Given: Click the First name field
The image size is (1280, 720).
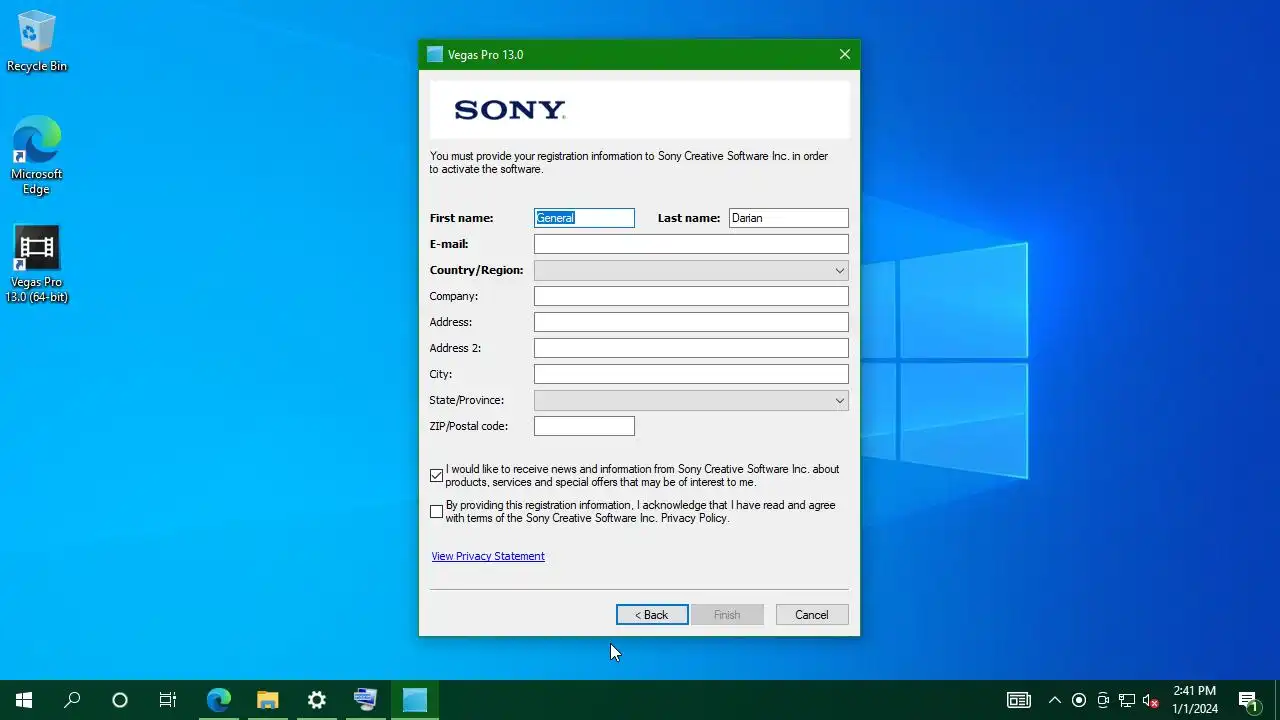Looking at the screenshot, I should click(x=584, y=218).
